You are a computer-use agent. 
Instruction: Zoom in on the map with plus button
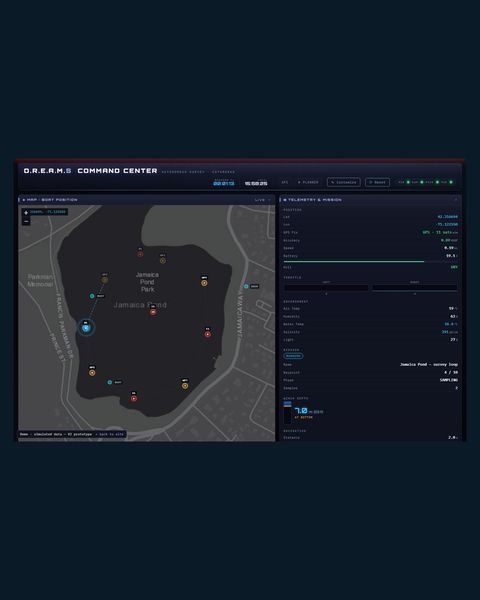(x=26, y=212)
